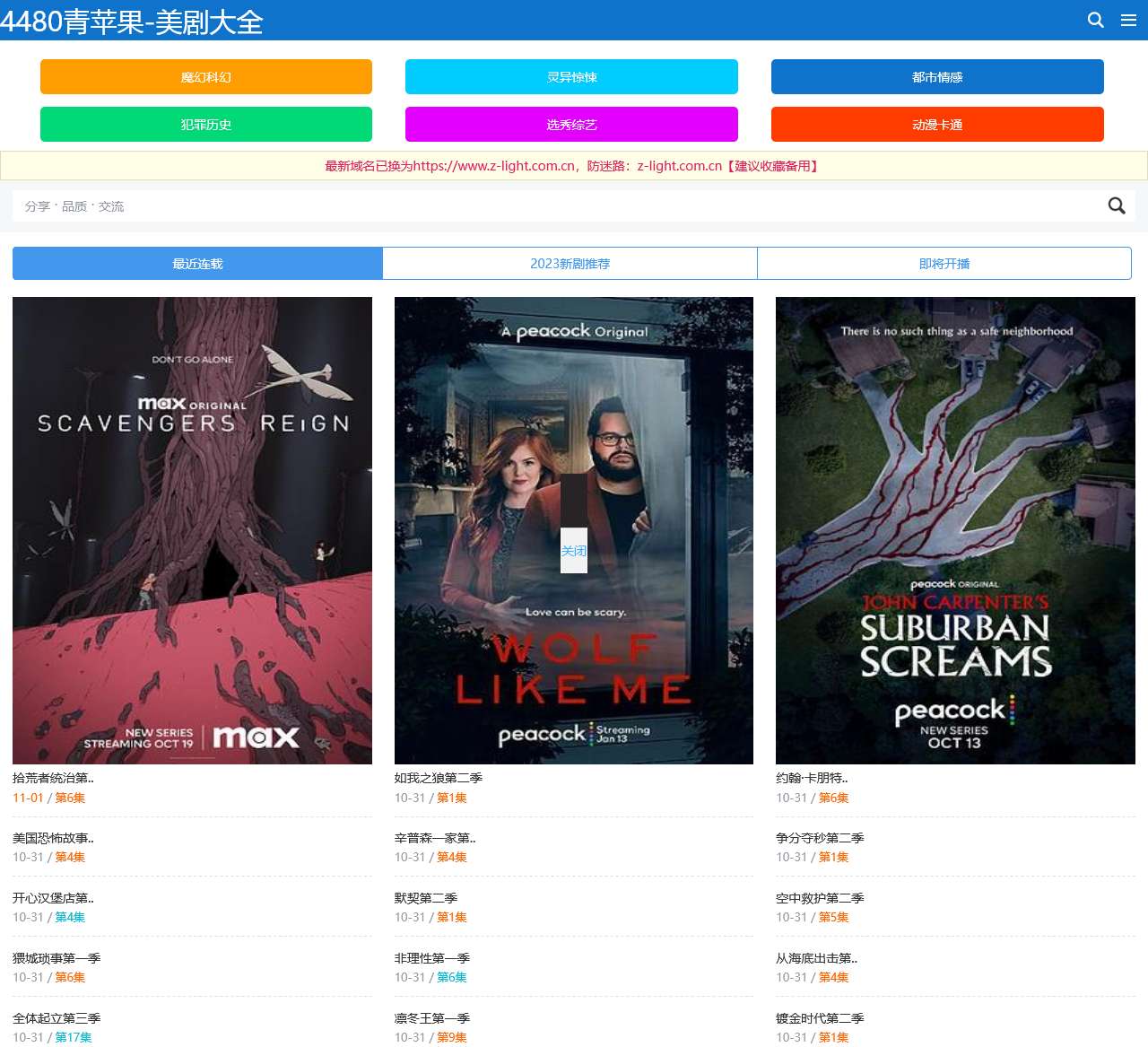Click 第4集 under 开心汉堡店
Screen dimensions: 1148x1047
point(70,917)
